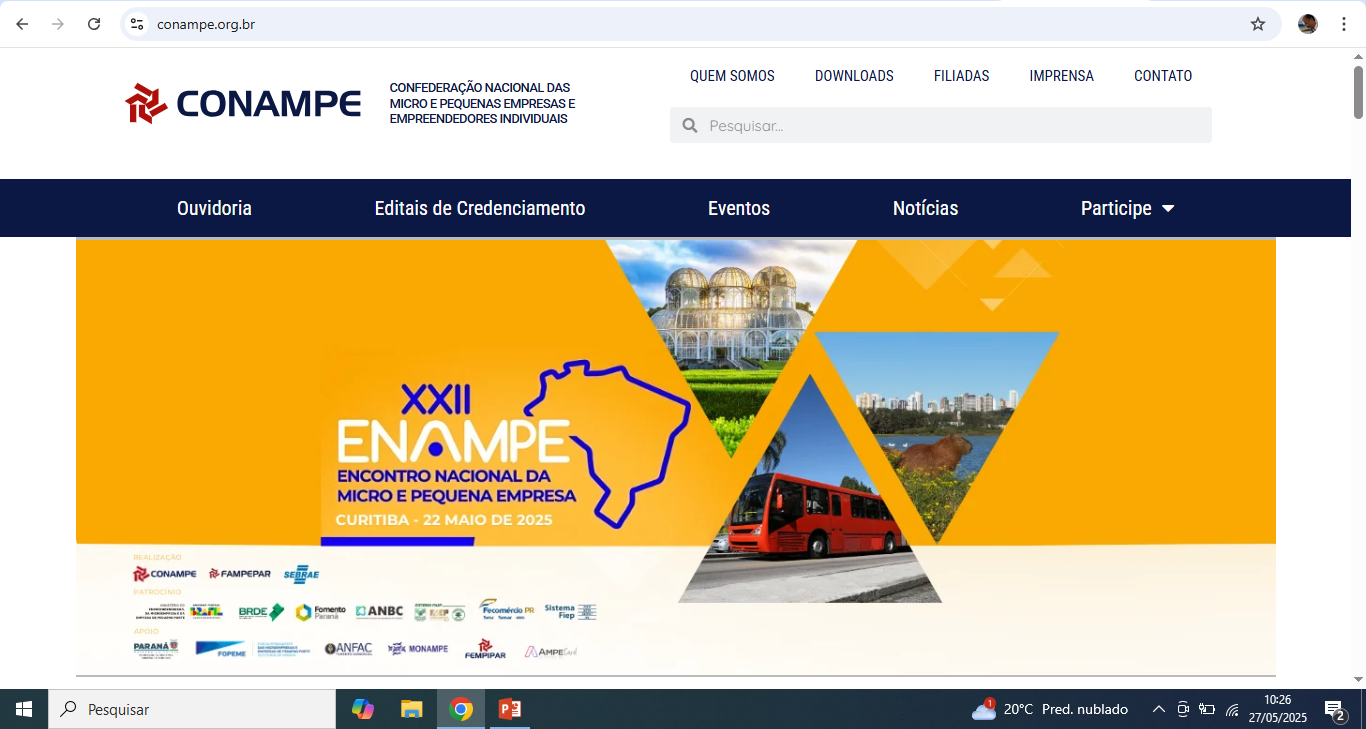This screenshot has width=1366, height=729.
Task: Open File Explorer from the taskbar
Action: (412, 709)
